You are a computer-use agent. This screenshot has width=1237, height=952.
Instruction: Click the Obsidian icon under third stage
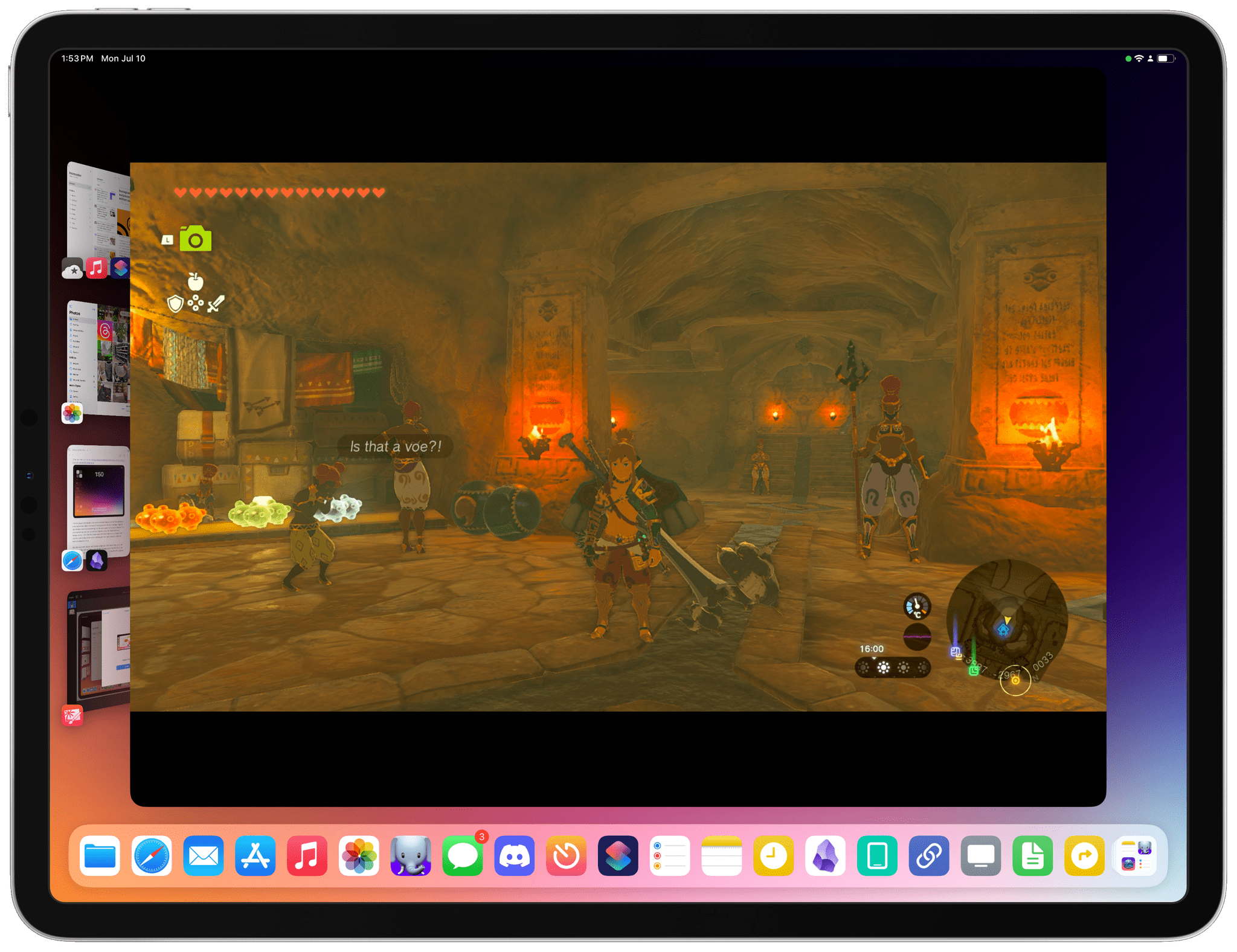click(97, 561)
